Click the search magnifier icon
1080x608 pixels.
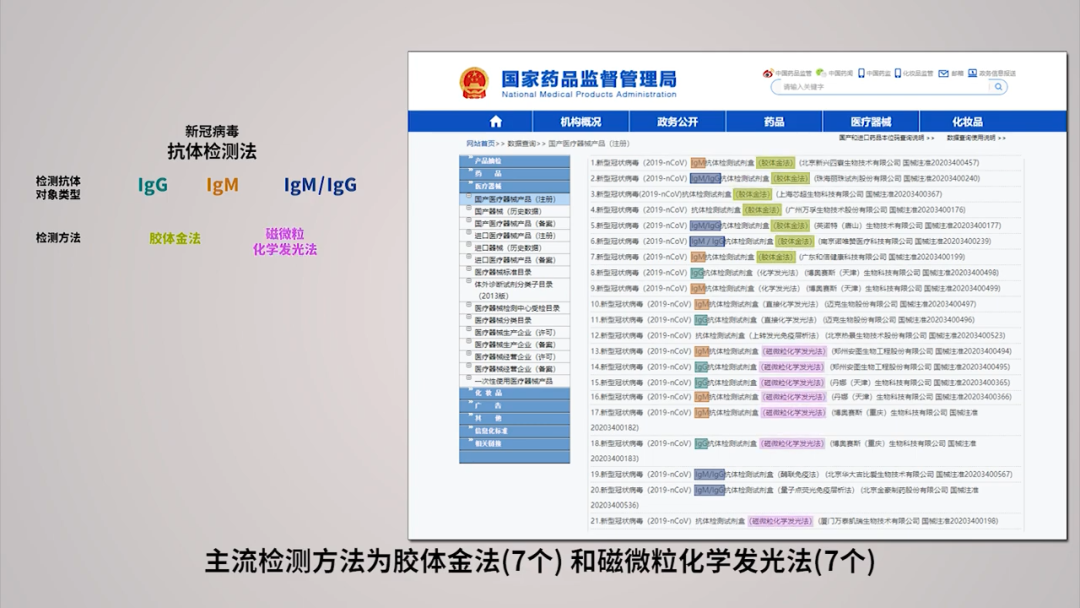998,87
